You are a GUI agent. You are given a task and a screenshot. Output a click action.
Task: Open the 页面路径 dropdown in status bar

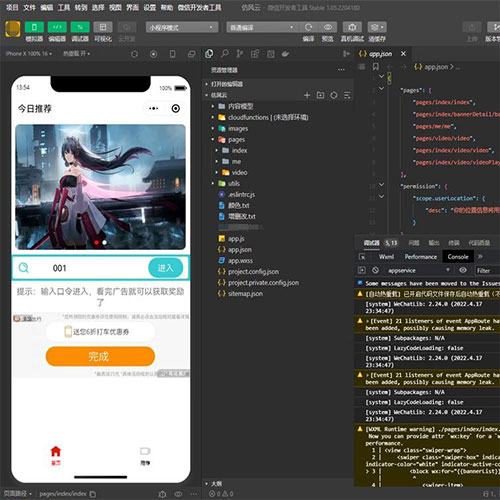[18, 494]
